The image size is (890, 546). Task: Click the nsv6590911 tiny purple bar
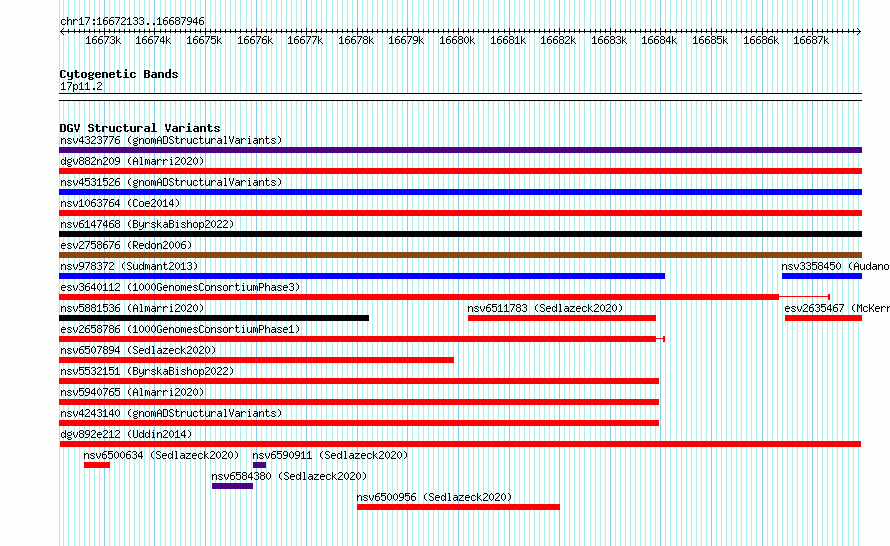click(259, 465)
